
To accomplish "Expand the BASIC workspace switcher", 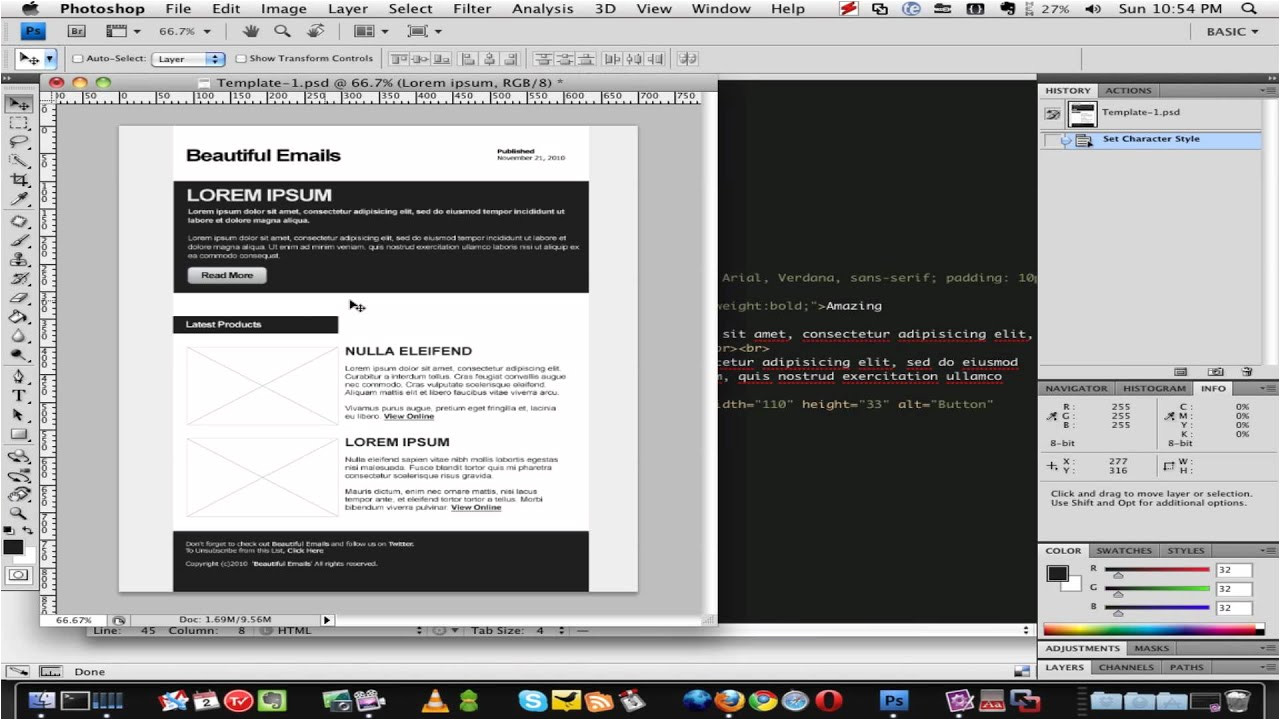I will click(1232, 31).
